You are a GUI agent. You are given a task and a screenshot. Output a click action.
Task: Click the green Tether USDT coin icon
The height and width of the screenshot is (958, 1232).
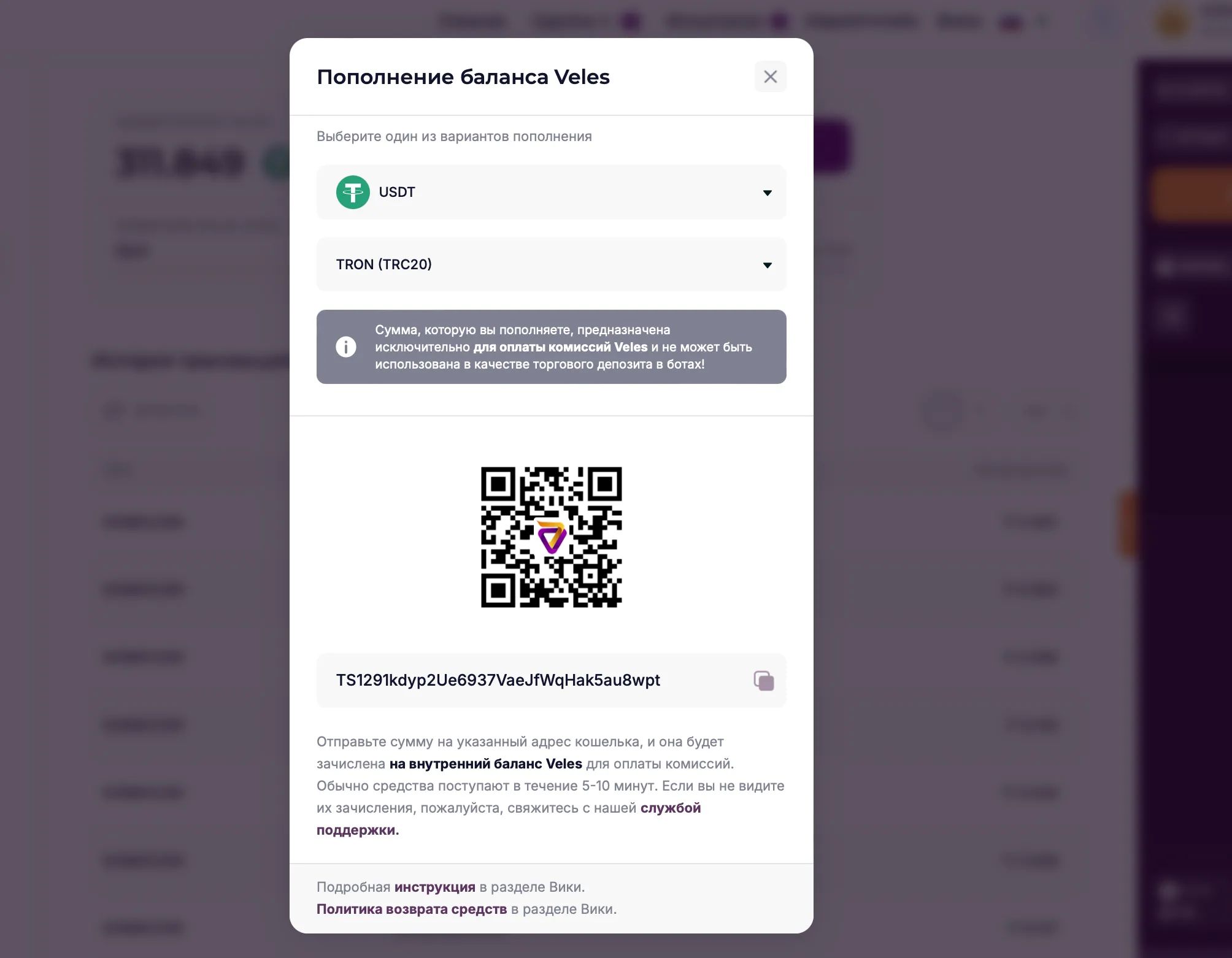[353, 193]
